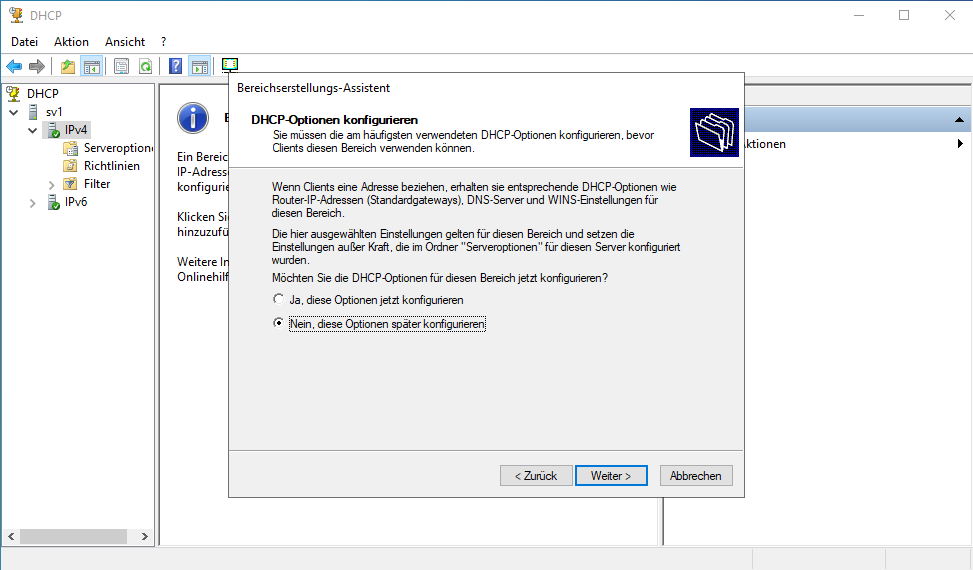Select the Serveroptionen tree item label
Viewport: 973px width, 570px height.
117,148
